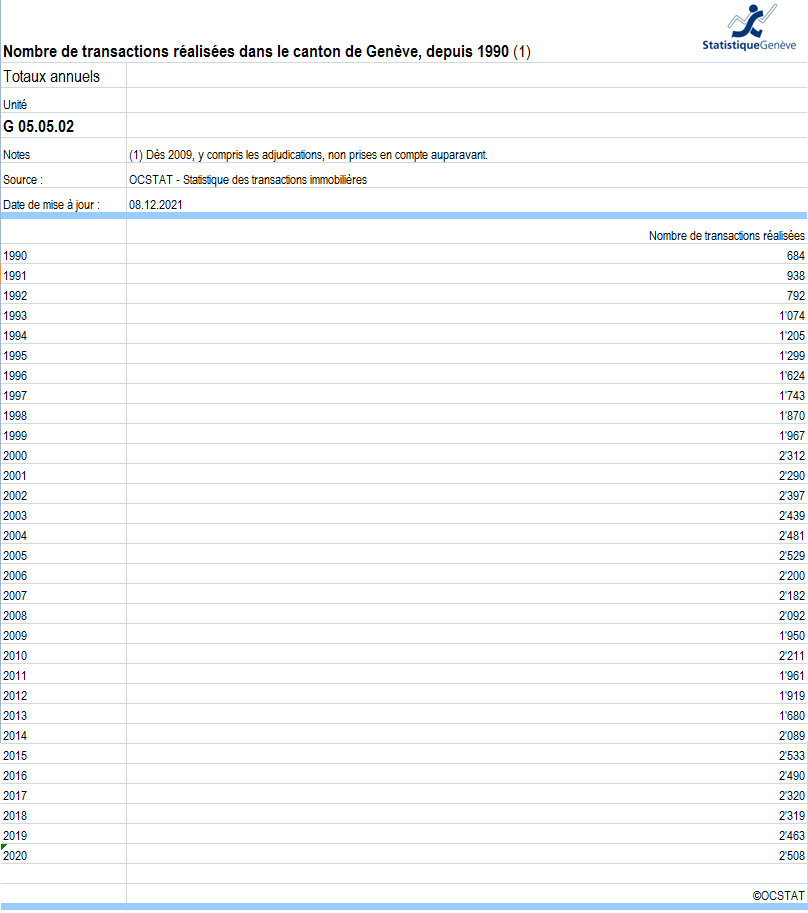Viewport: 808px width, 913px height.
Task: Select the update date 08.12.2021
Action: (x=155, y=205)
